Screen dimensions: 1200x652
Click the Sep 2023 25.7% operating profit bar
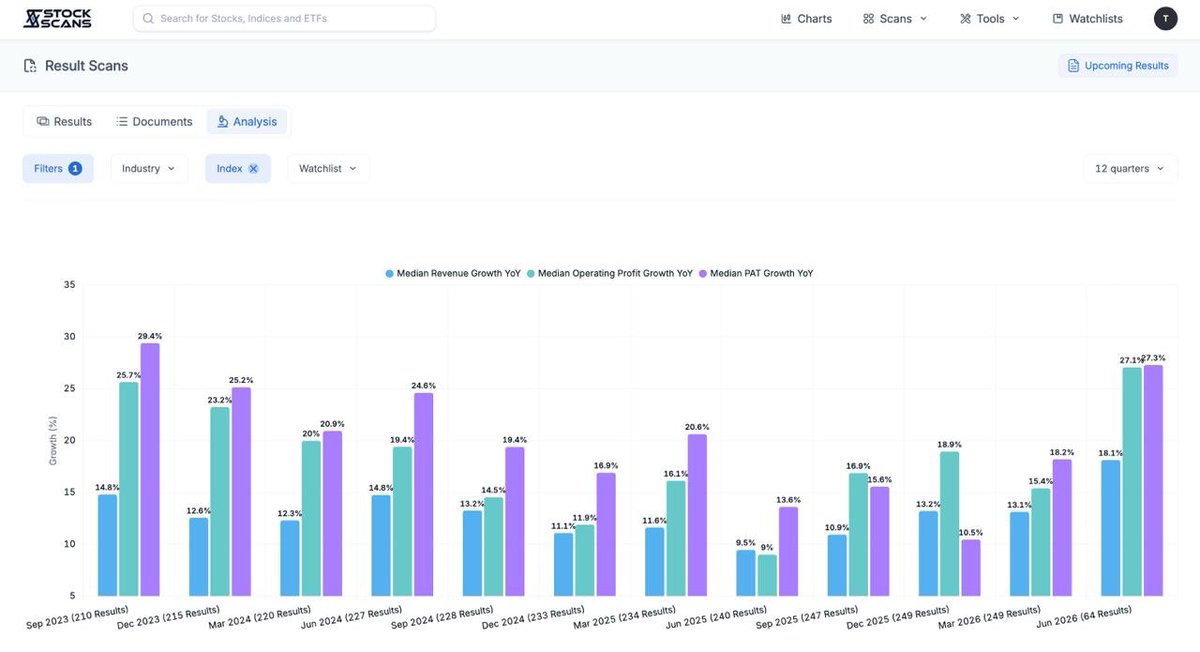(x=129, y=489)
